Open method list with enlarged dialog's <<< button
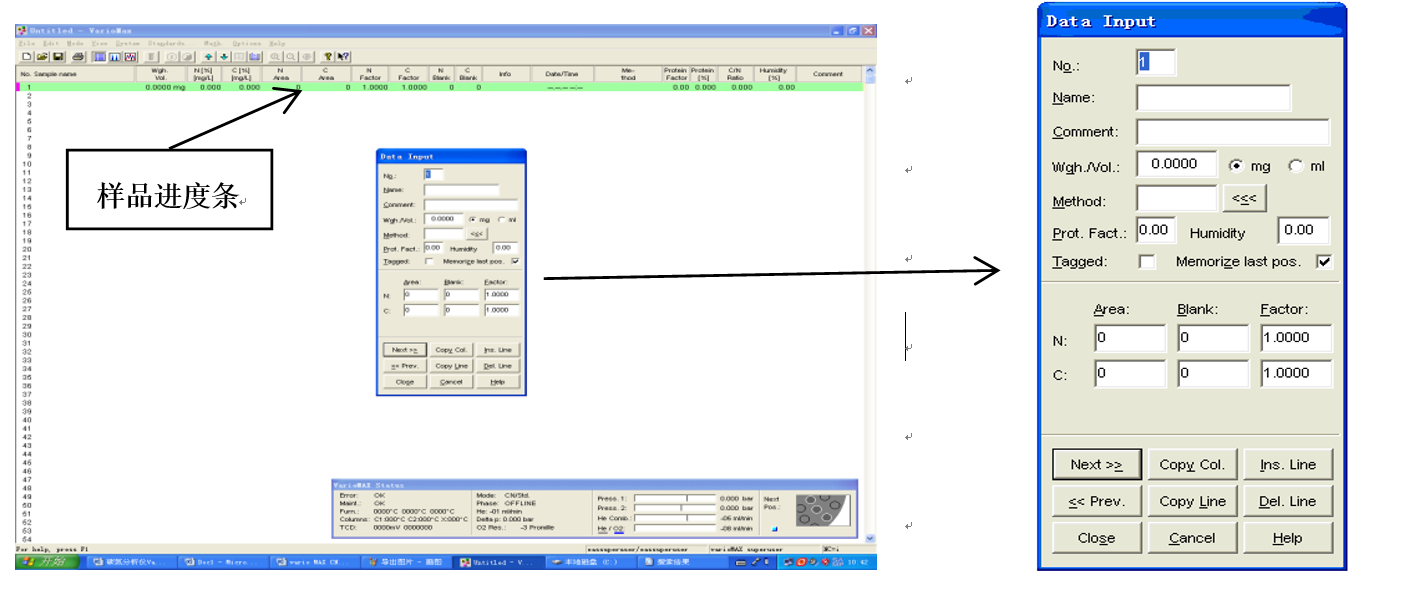This screenshot has height=602, width=1411. 1244,199
